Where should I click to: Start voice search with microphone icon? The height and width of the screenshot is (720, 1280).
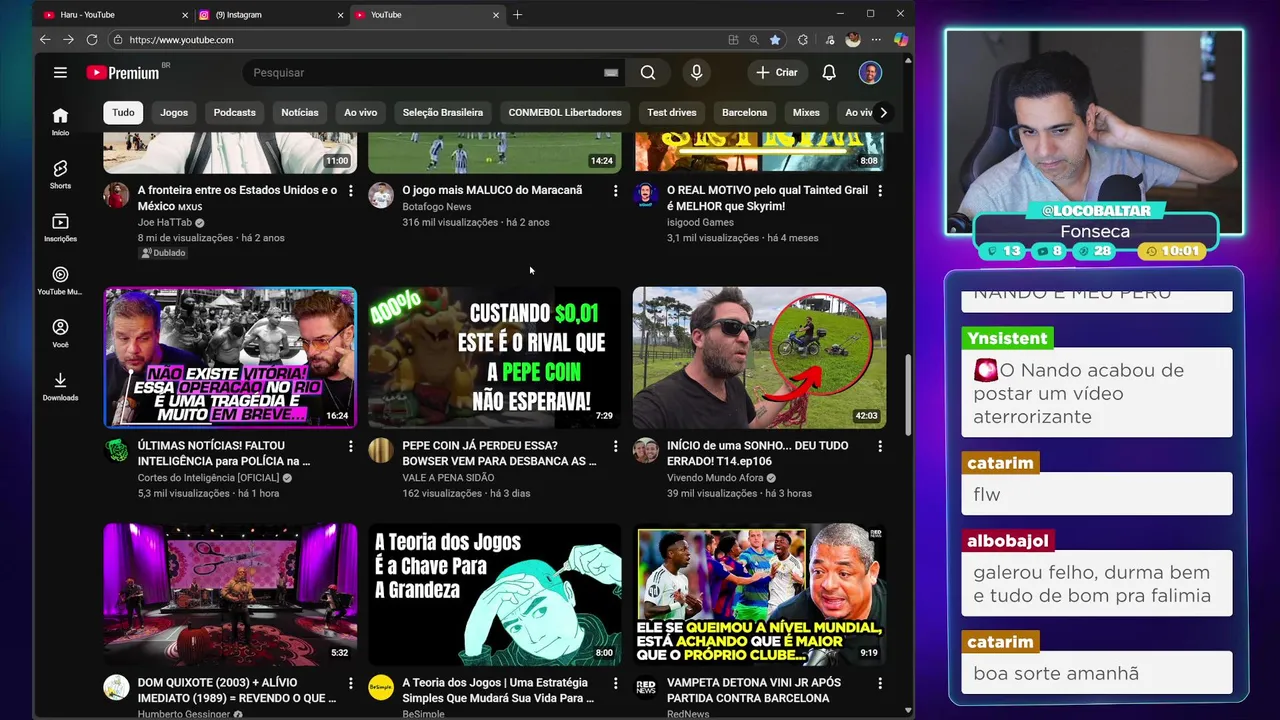click(x=696, y=72)
